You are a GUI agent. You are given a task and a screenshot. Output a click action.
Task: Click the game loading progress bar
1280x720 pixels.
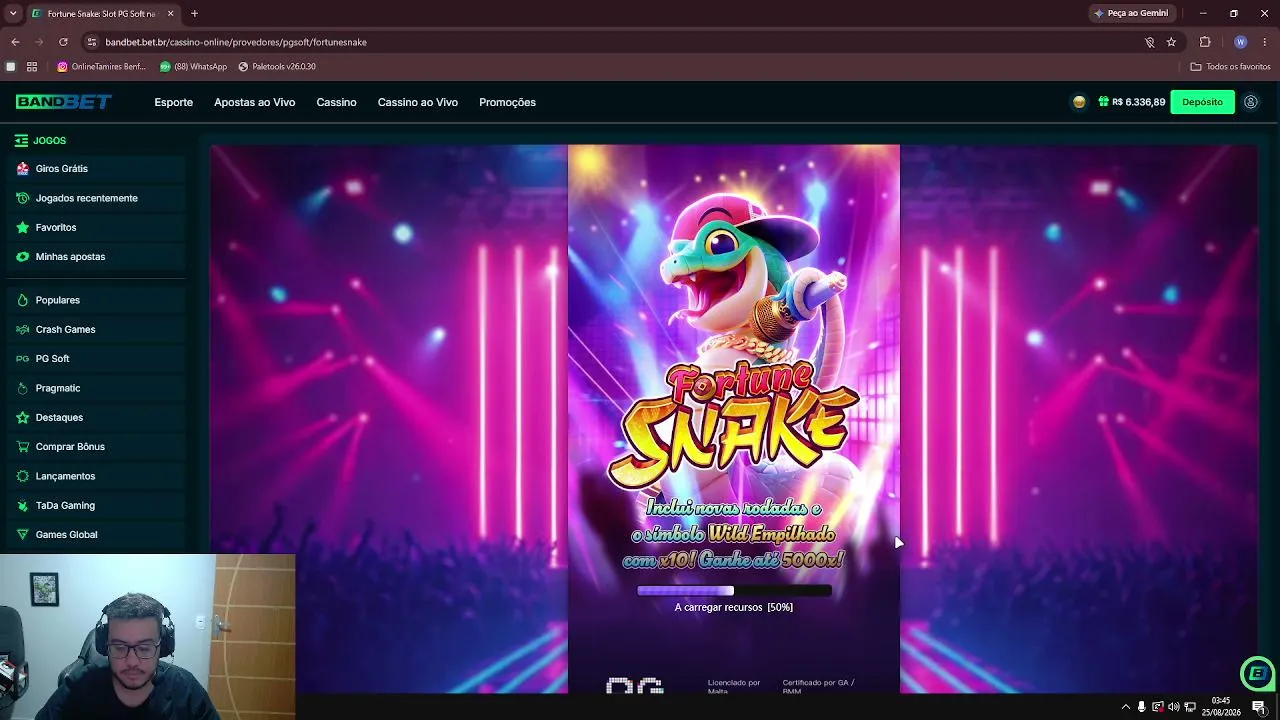point(733,591)
